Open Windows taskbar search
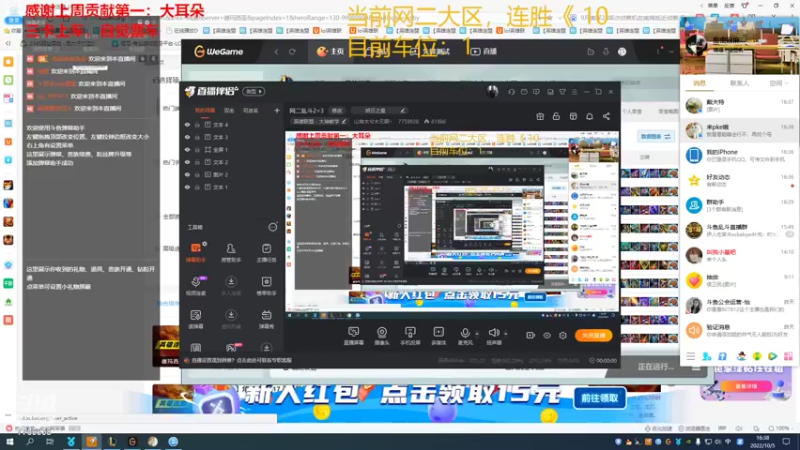This screenshot has height=450, width=800. [x=30, y=441]
